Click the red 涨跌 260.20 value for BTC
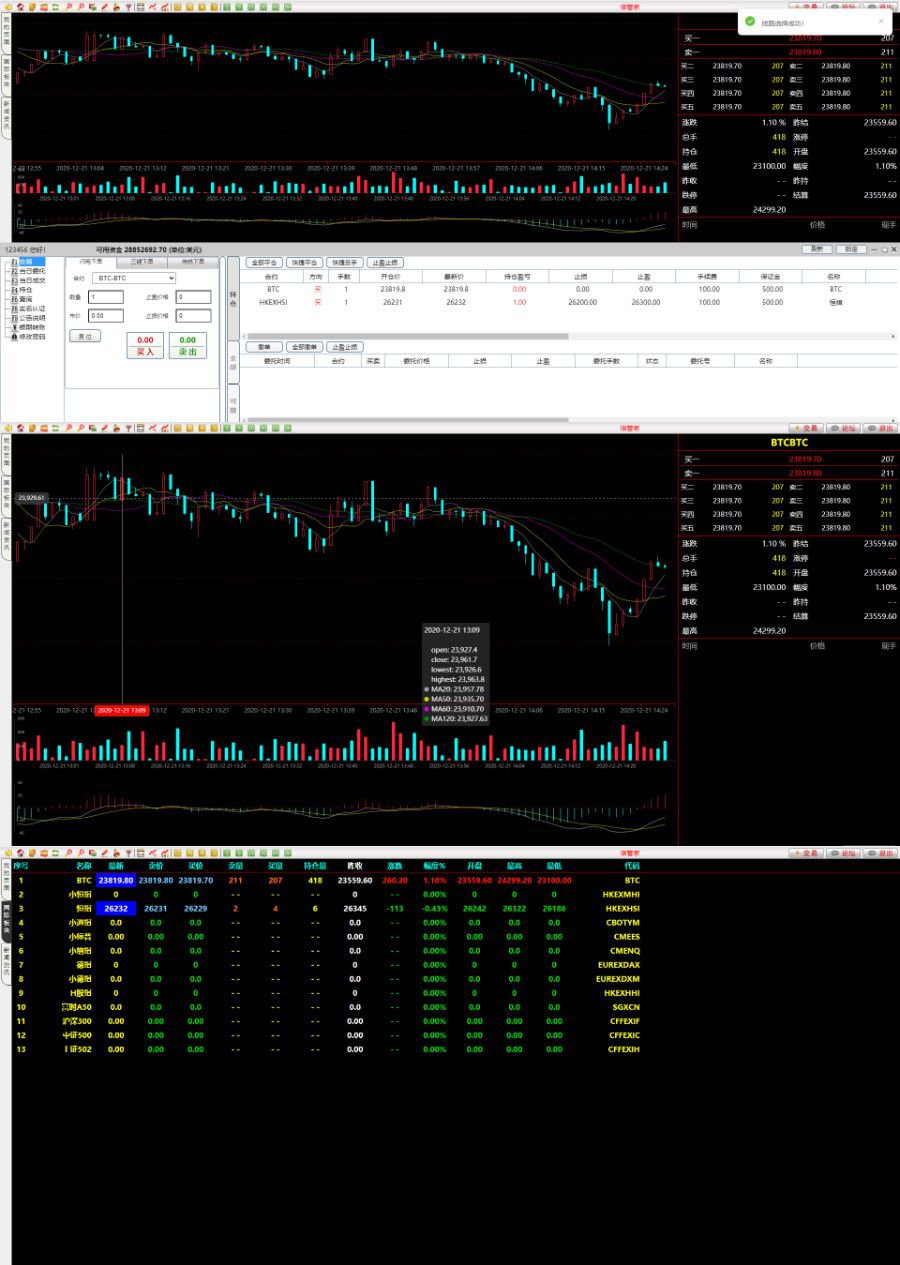 pyautogui.click(x=396, y=879)
